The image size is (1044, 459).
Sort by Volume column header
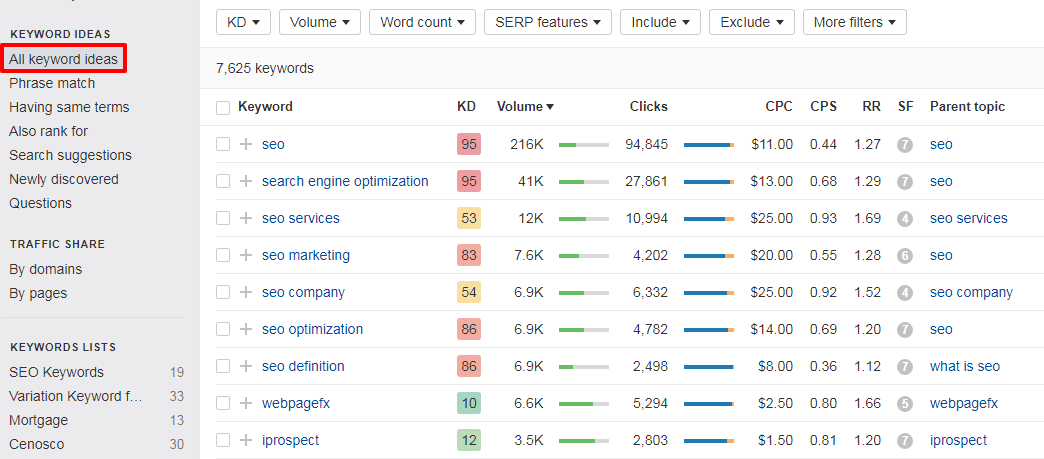click(x=525, y=107)
